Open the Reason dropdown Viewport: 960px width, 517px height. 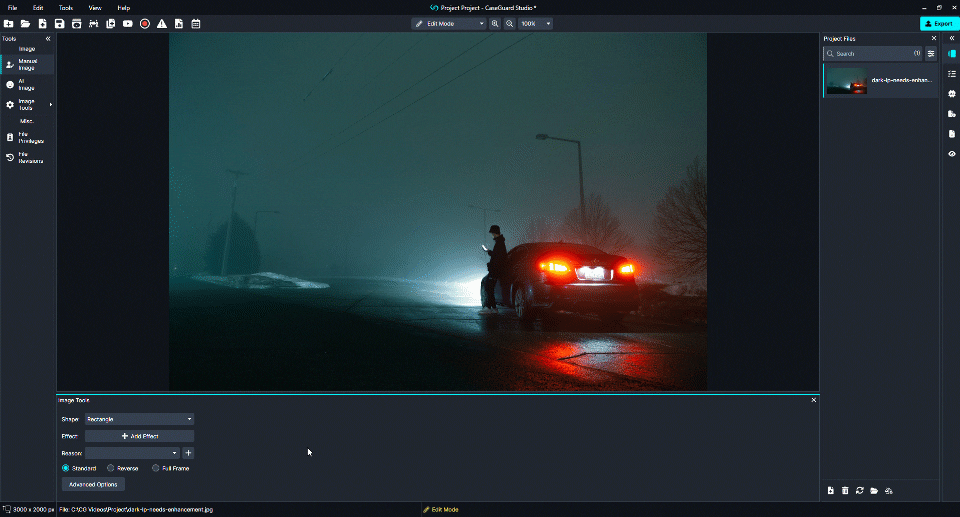point(132,453)
